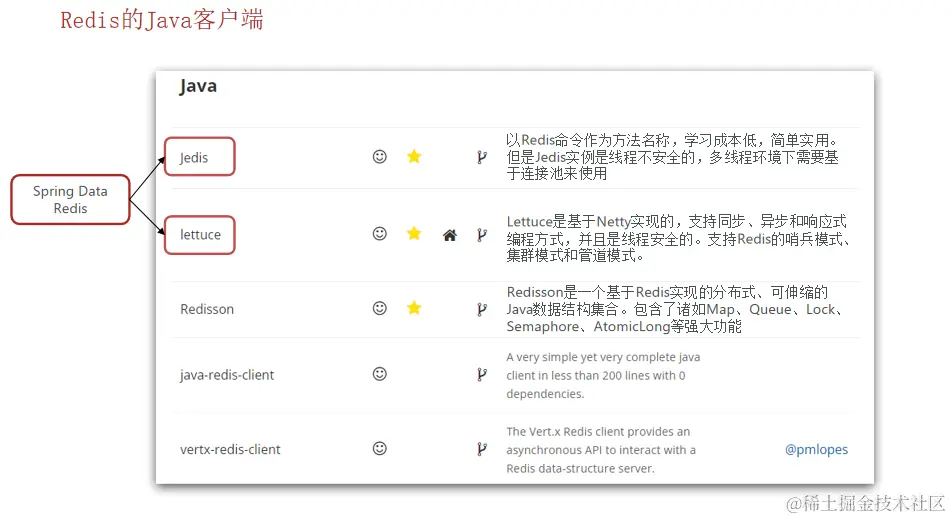This screenshot has height=520, width=952.
Task: Click the yellow star in Redisson row
Action: coord(414,308)
